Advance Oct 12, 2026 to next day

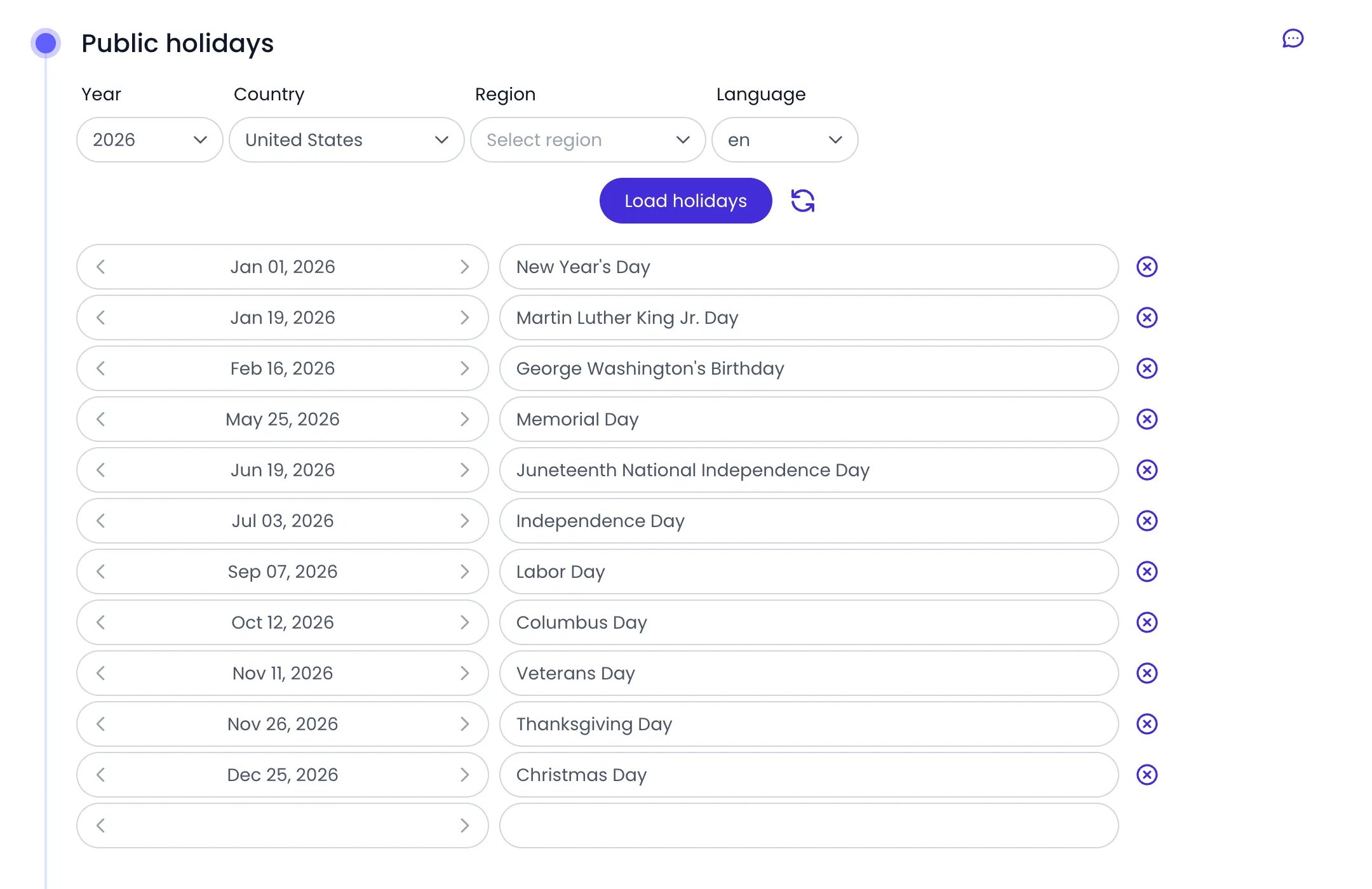[465, 622]
